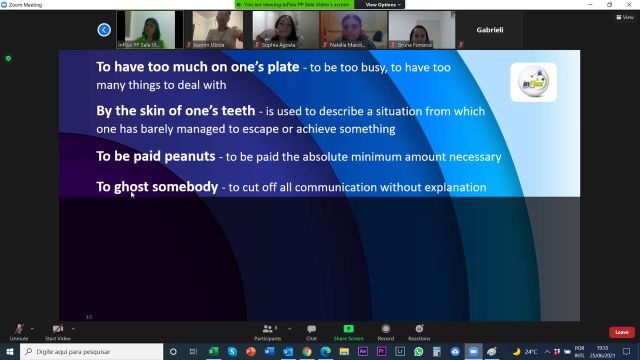Open the Reactions menu

point(419,332)
